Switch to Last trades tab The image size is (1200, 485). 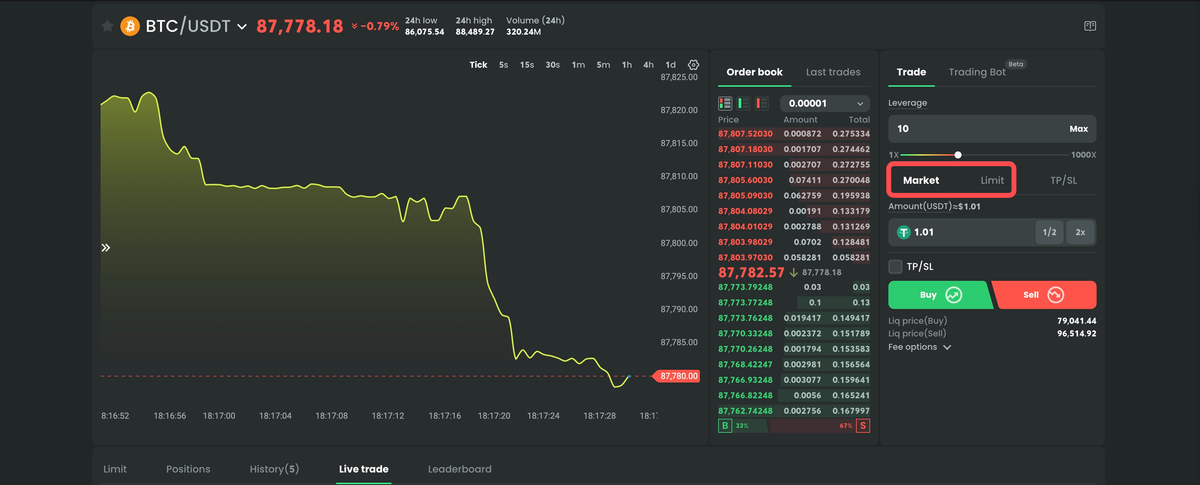click(x=833, y=72)
